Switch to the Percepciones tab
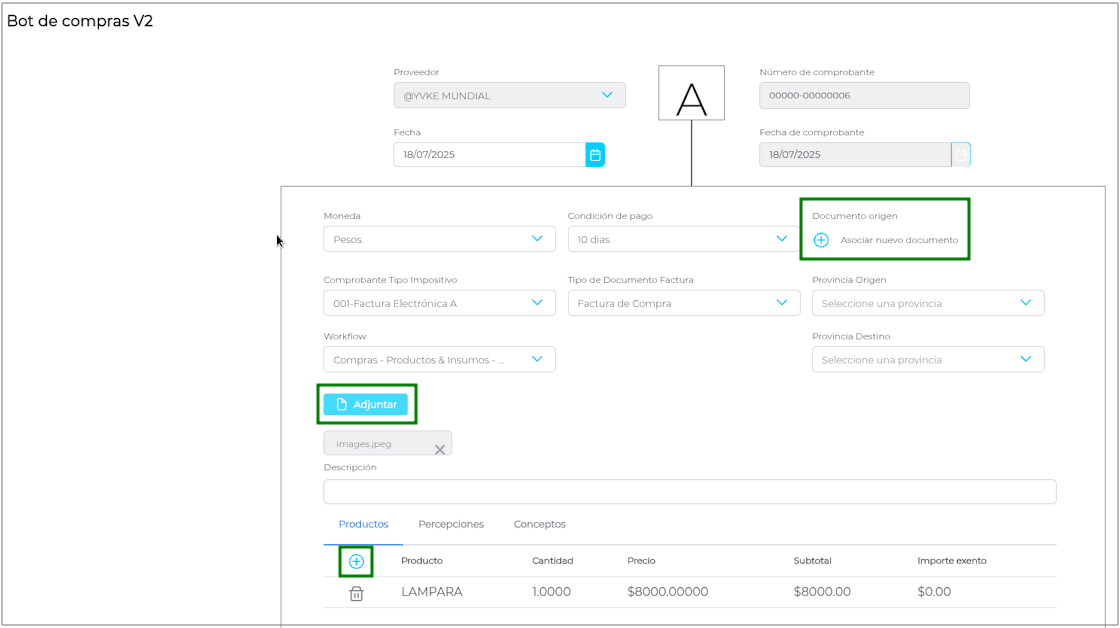This screenshot has width=1120, height=628. point(451,524)
